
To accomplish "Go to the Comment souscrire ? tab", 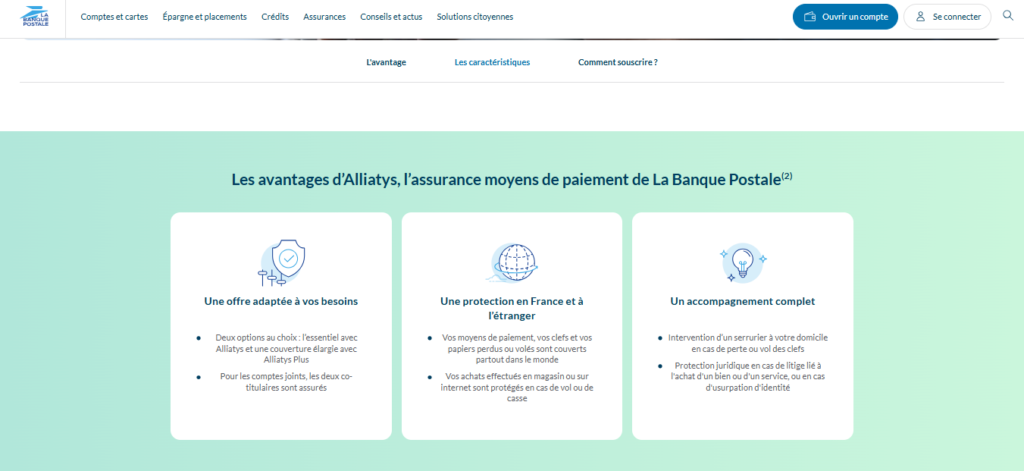I will (x=618, y=63).
